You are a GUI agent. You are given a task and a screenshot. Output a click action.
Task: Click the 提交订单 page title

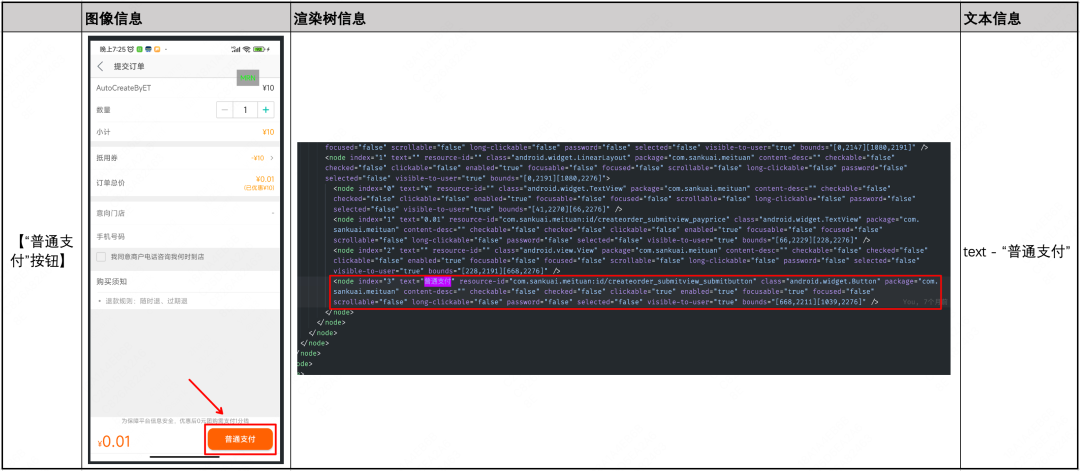(x=129, y=66)
